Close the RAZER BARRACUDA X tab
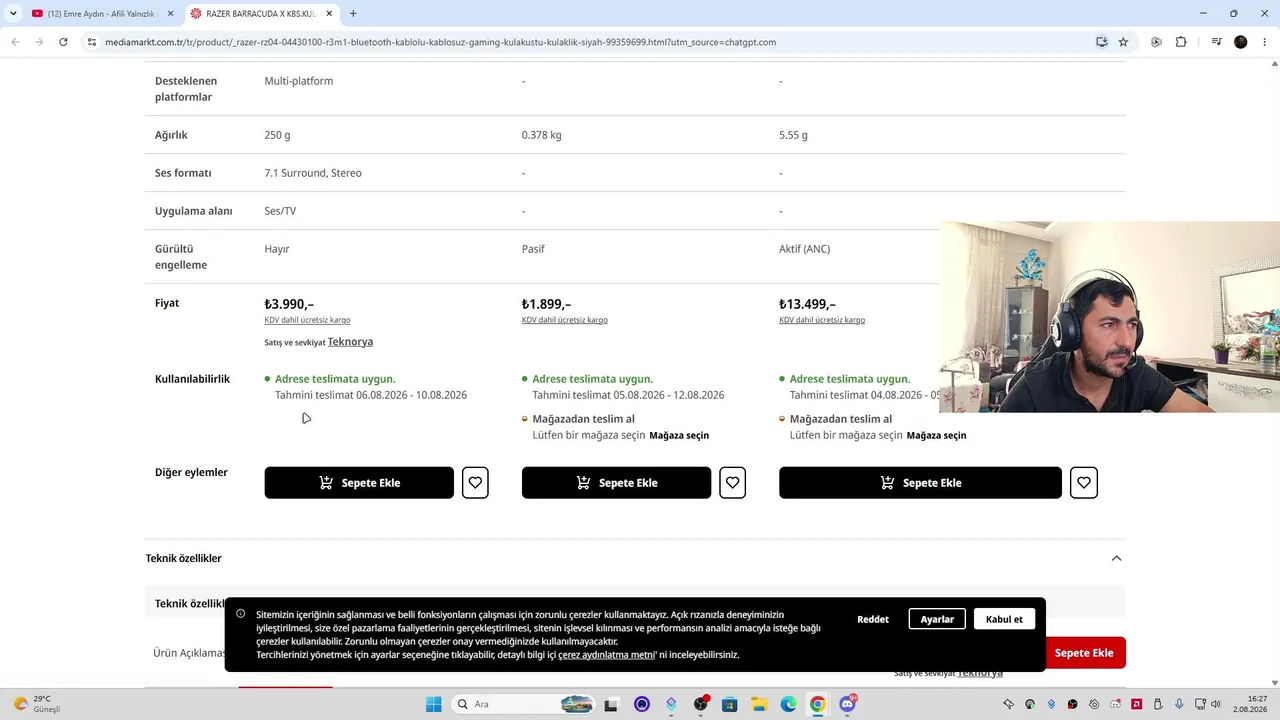The width and height of the screenshot is (1280, 720). point(328,14)
